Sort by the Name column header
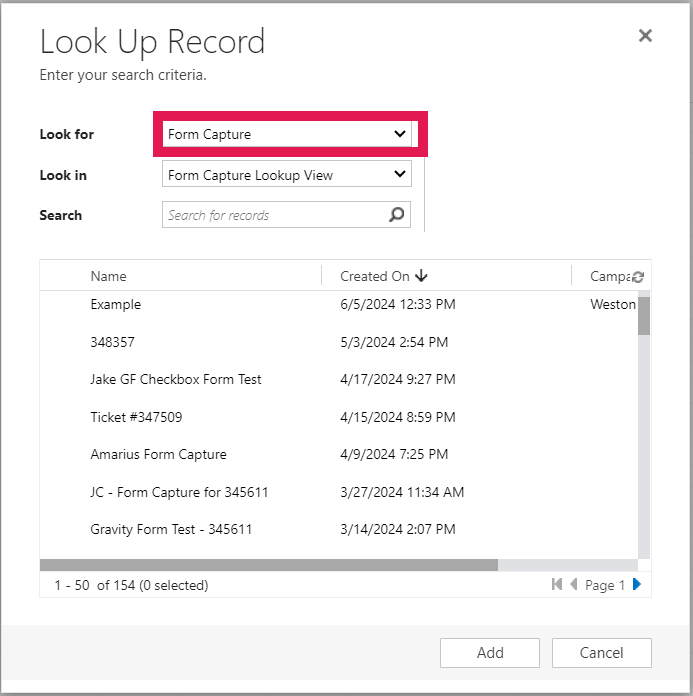Viewport: 693px width, 696px height. 108,276
